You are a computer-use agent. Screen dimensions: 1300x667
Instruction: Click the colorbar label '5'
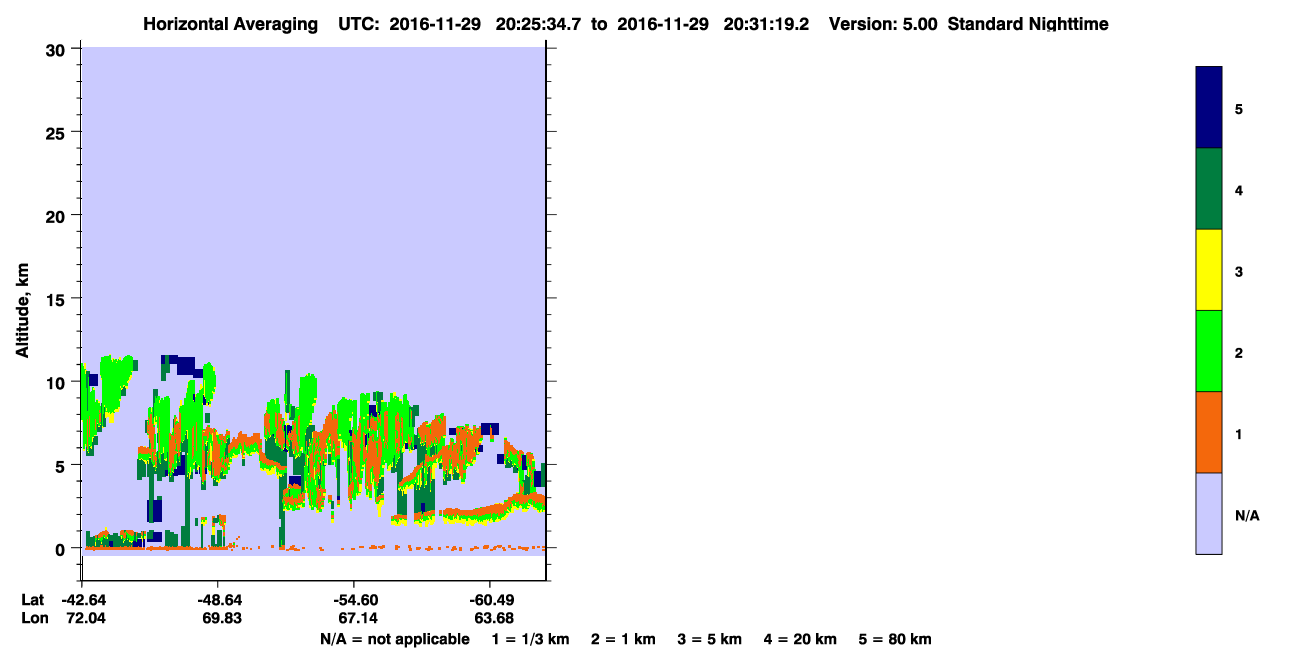pyautogui.click(x=1239, y=109)
